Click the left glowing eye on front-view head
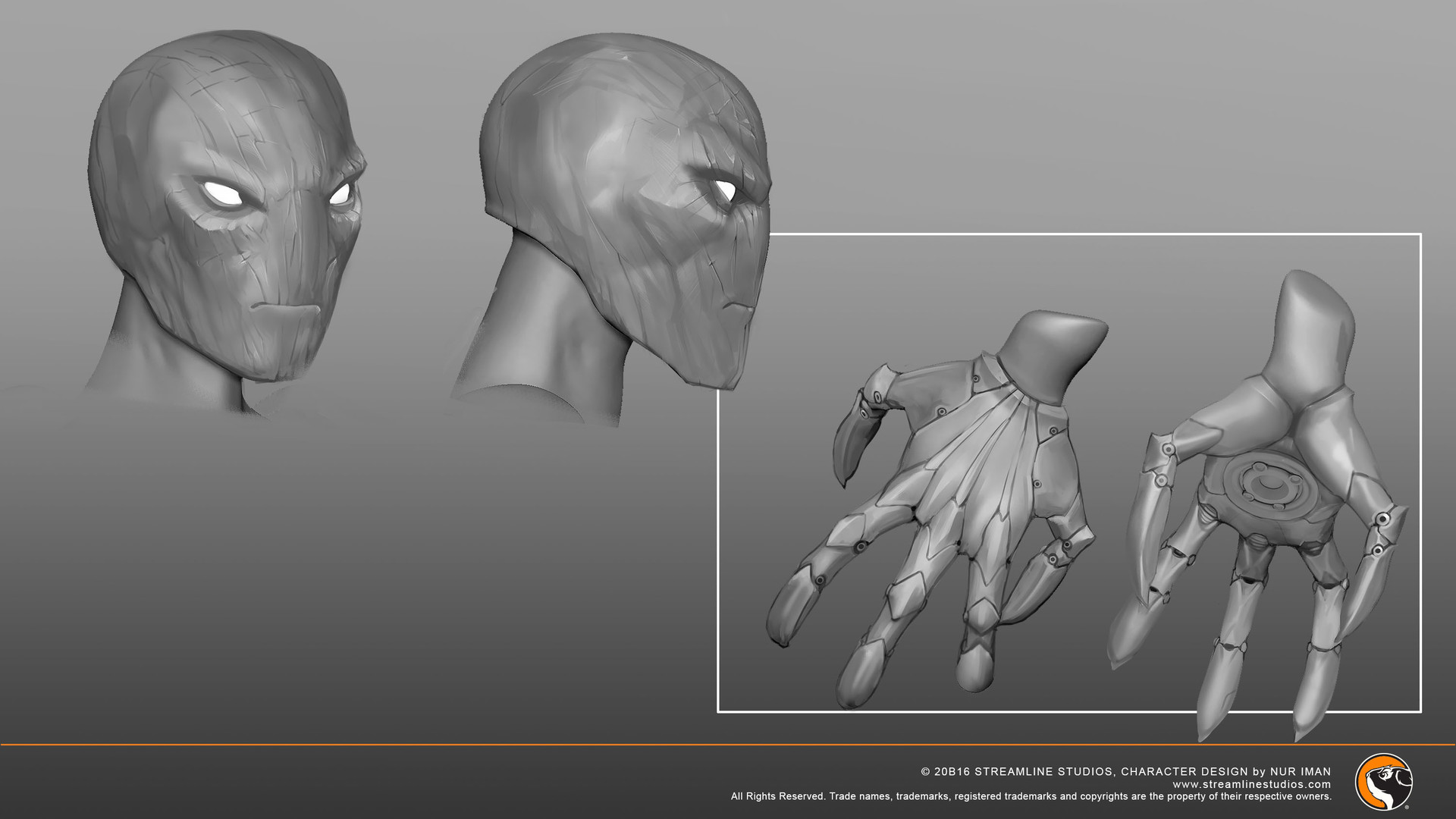This screenshot has height=819, width=1456. coord(222,193)
